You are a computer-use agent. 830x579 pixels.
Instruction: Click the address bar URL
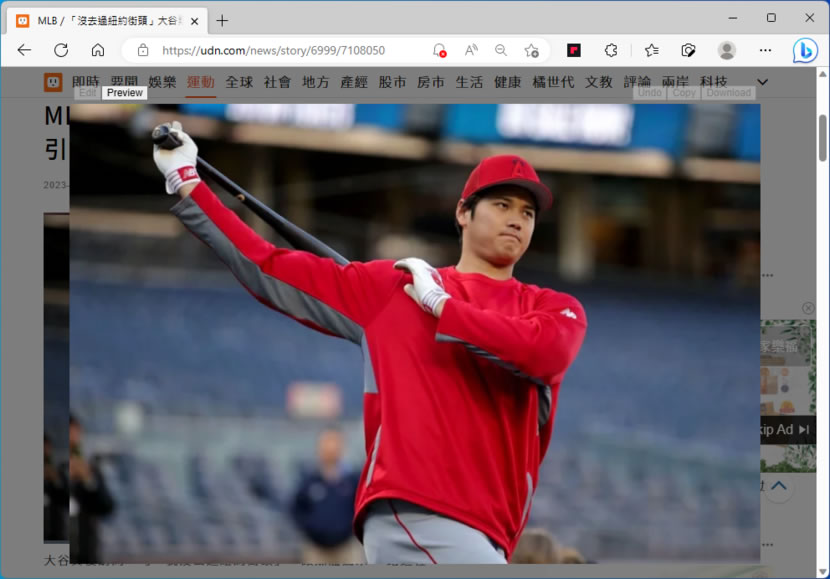point(273,50)
